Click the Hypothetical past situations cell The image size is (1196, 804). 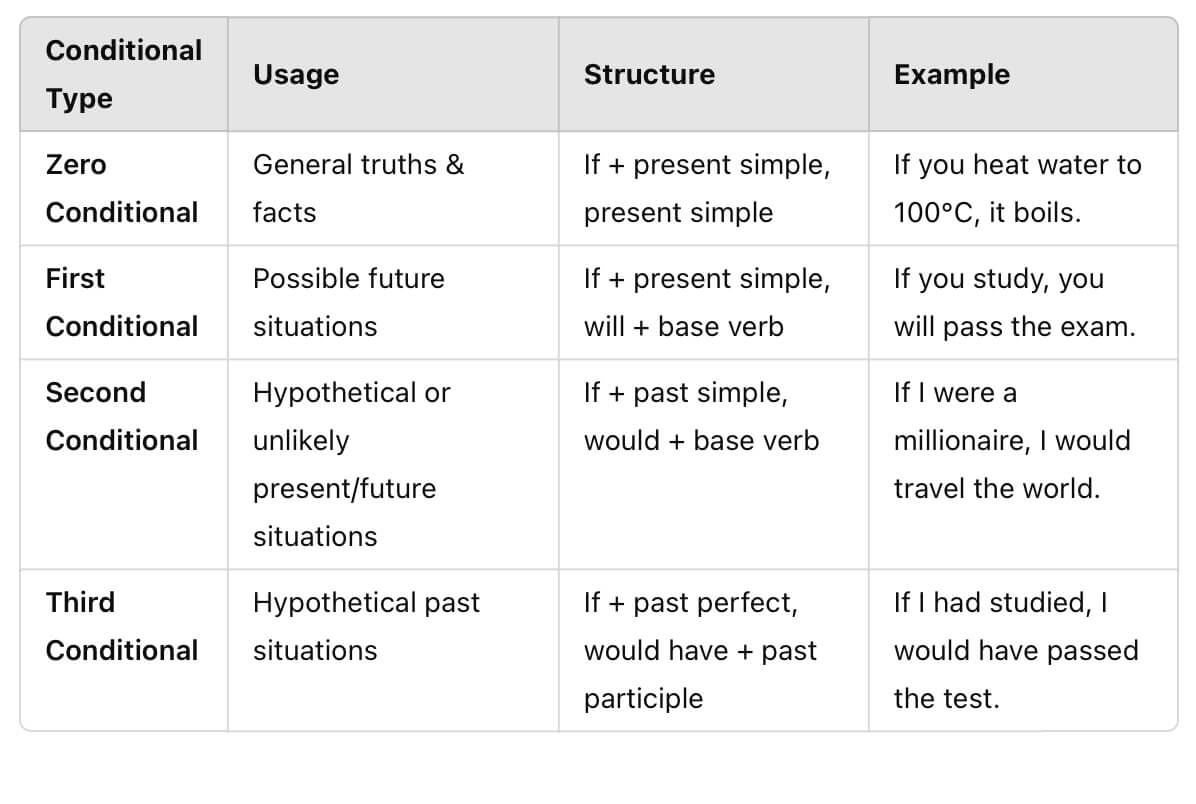coord(366,626)
